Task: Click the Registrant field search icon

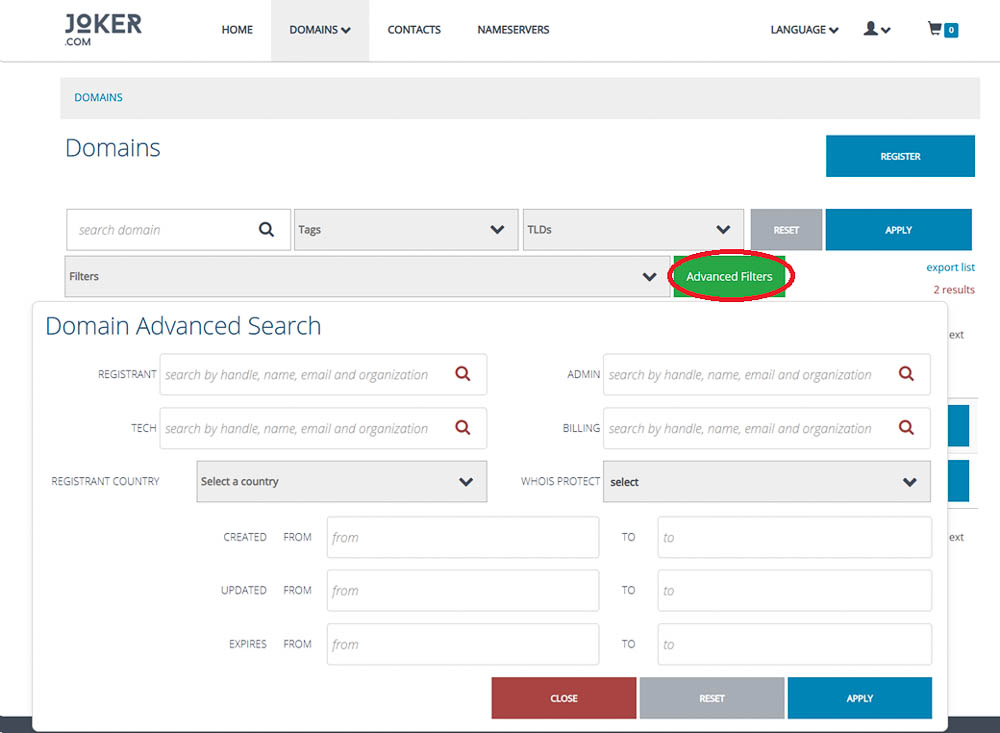Action: coord(463,374)
